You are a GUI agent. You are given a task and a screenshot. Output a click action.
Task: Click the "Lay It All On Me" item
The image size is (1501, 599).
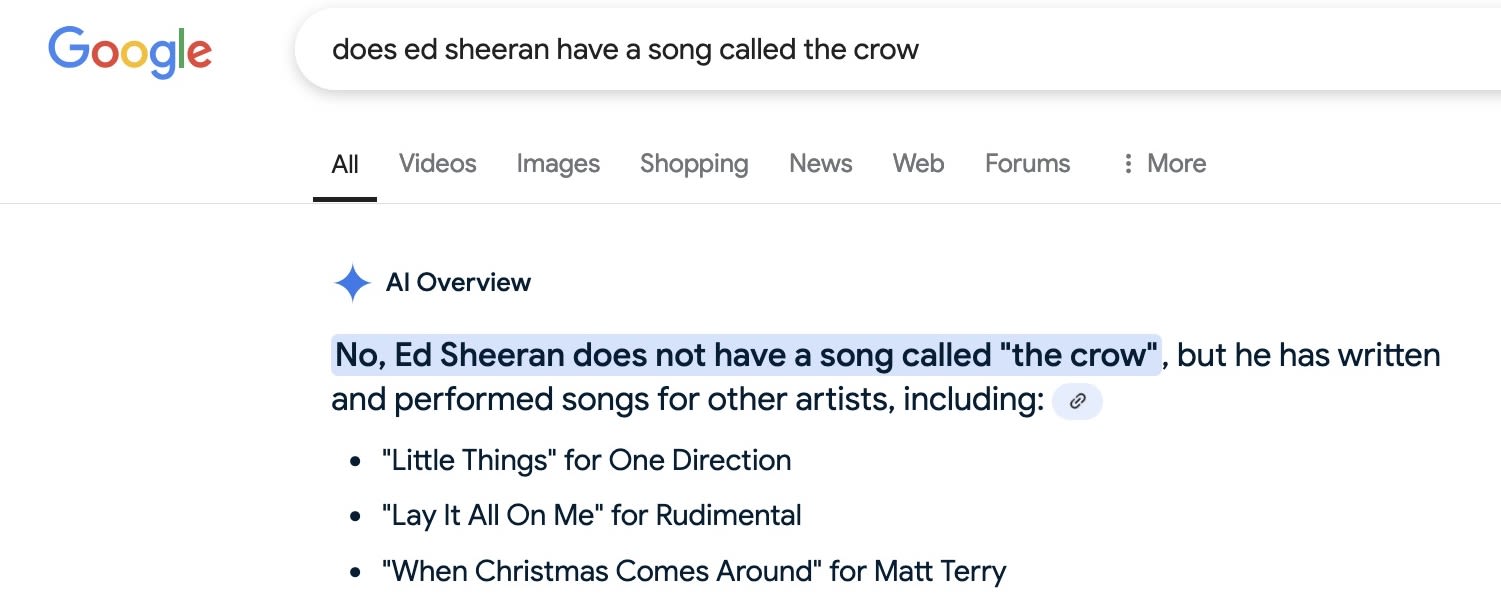tap(592, 516)
